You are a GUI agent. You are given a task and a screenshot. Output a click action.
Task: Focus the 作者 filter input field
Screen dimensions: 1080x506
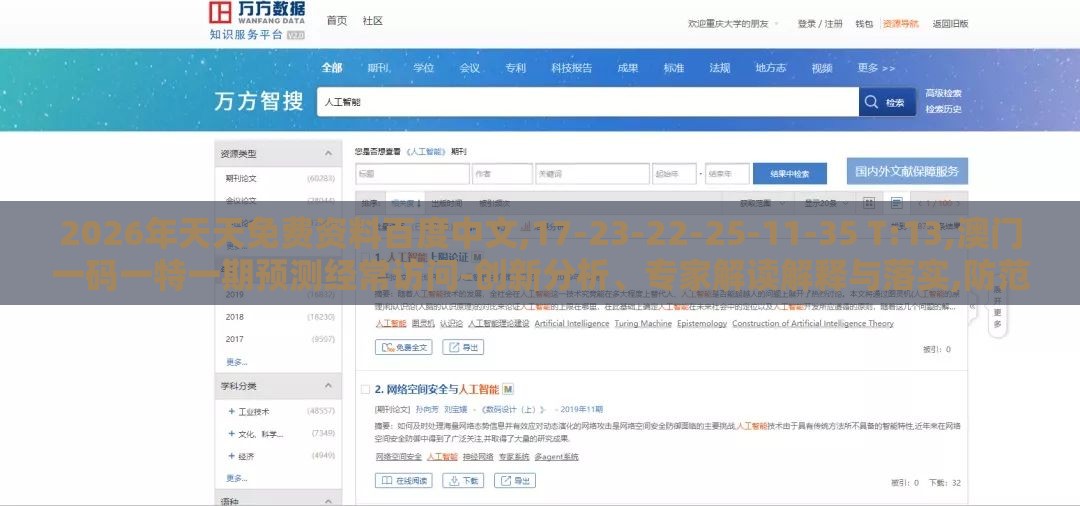pos(502,173)
